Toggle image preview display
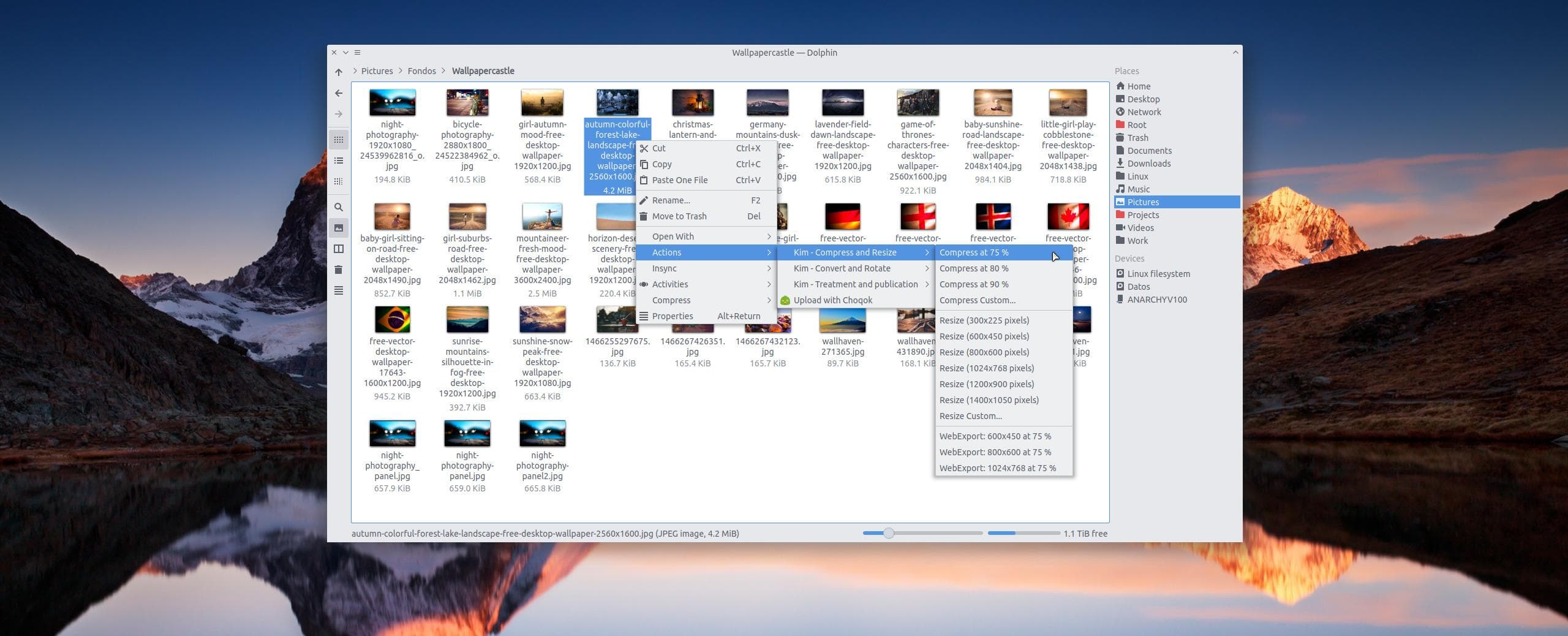 (x=339, y=227)
